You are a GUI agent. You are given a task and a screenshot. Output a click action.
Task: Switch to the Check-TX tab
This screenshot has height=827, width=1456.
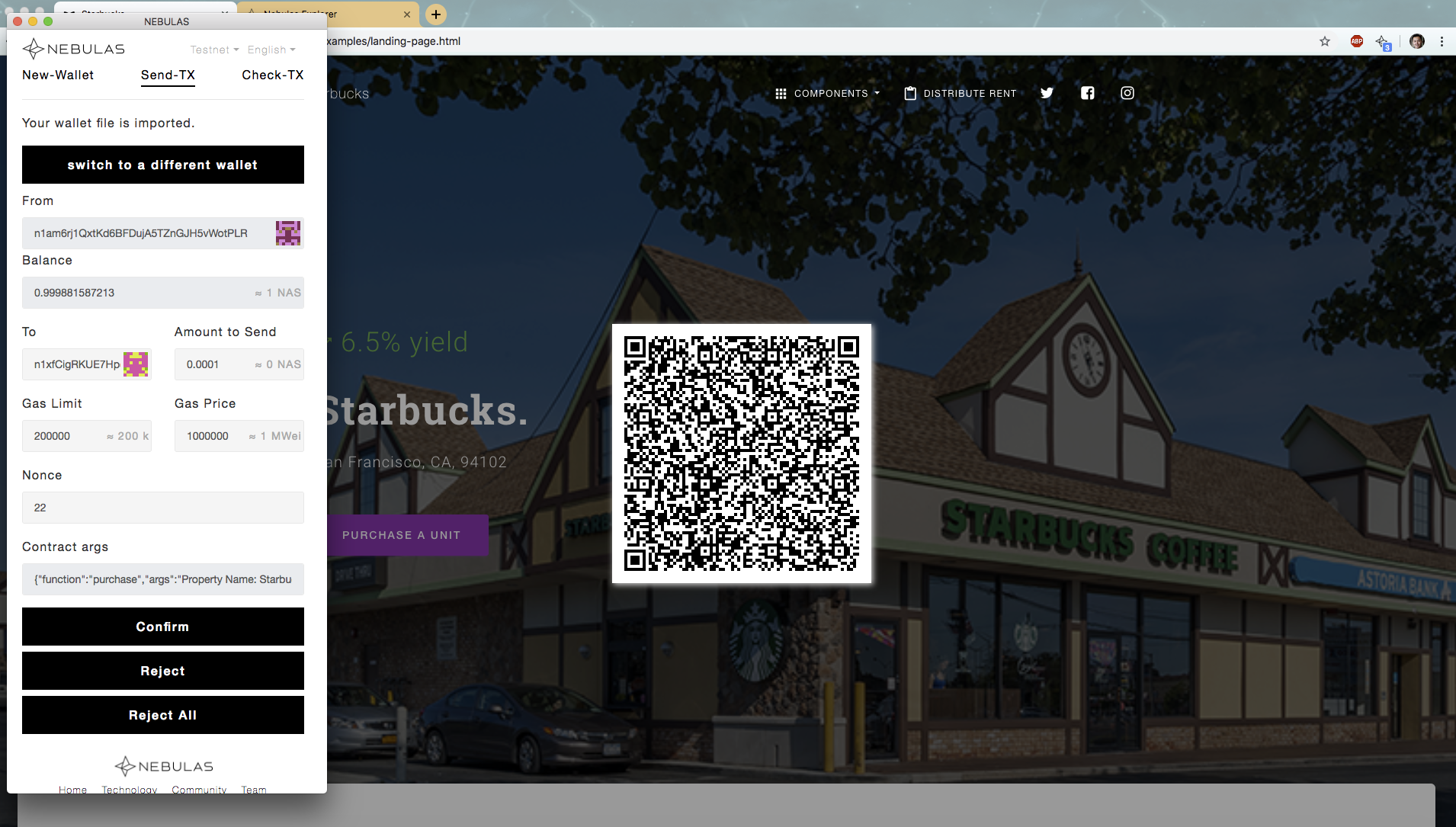[x=273, y=75]
